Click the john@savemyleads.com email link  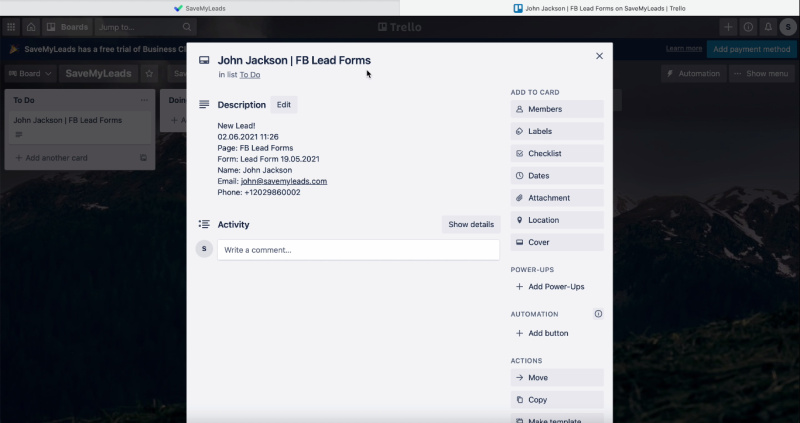(284, 181)
